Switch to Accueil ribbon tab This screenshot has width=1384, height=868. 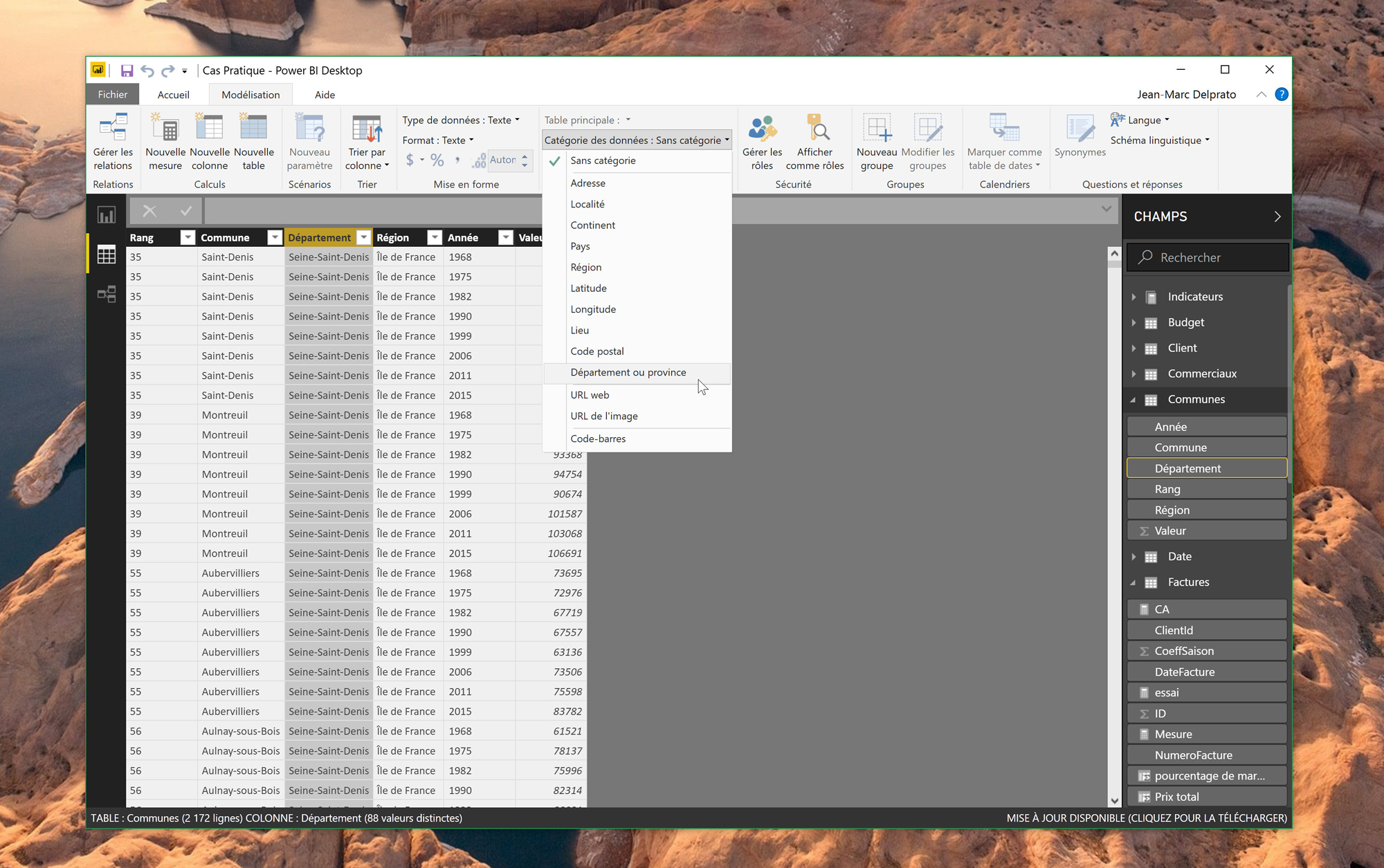173,95
